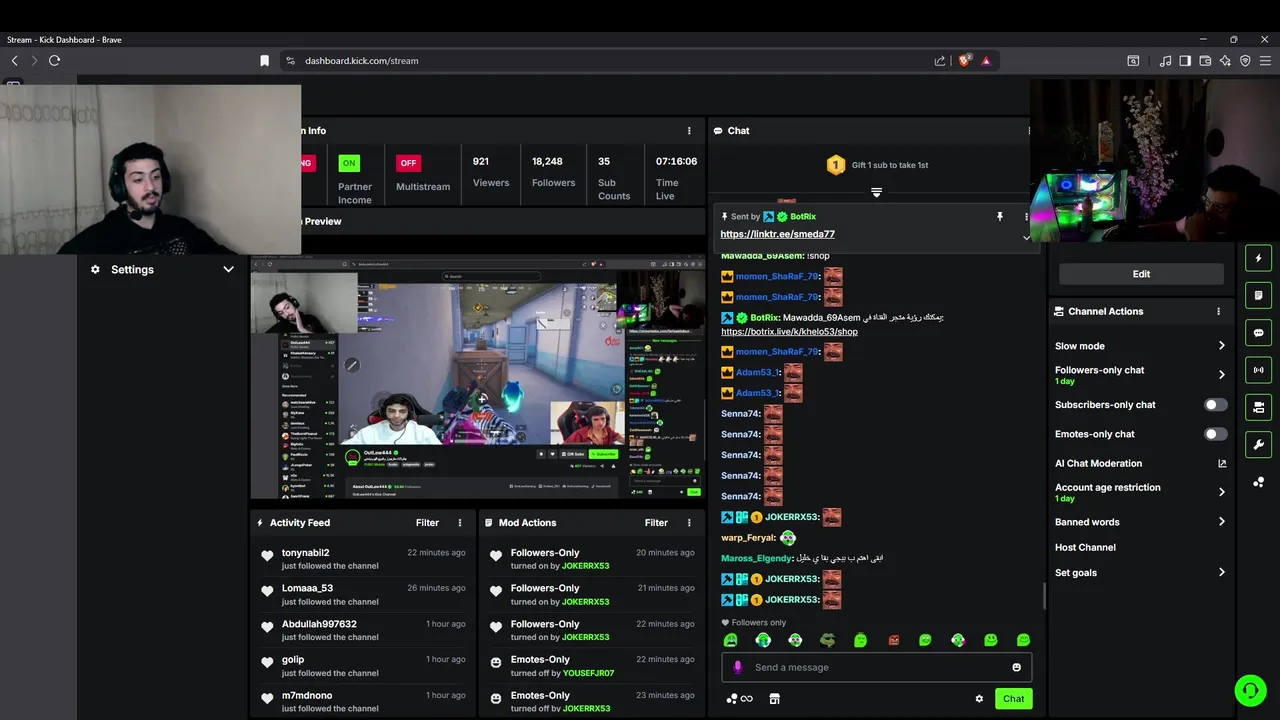Image resolution: width=1280 pixels, height=720 pixels.
Task: Expand Account age restriction options
Action: (1221, 492)
